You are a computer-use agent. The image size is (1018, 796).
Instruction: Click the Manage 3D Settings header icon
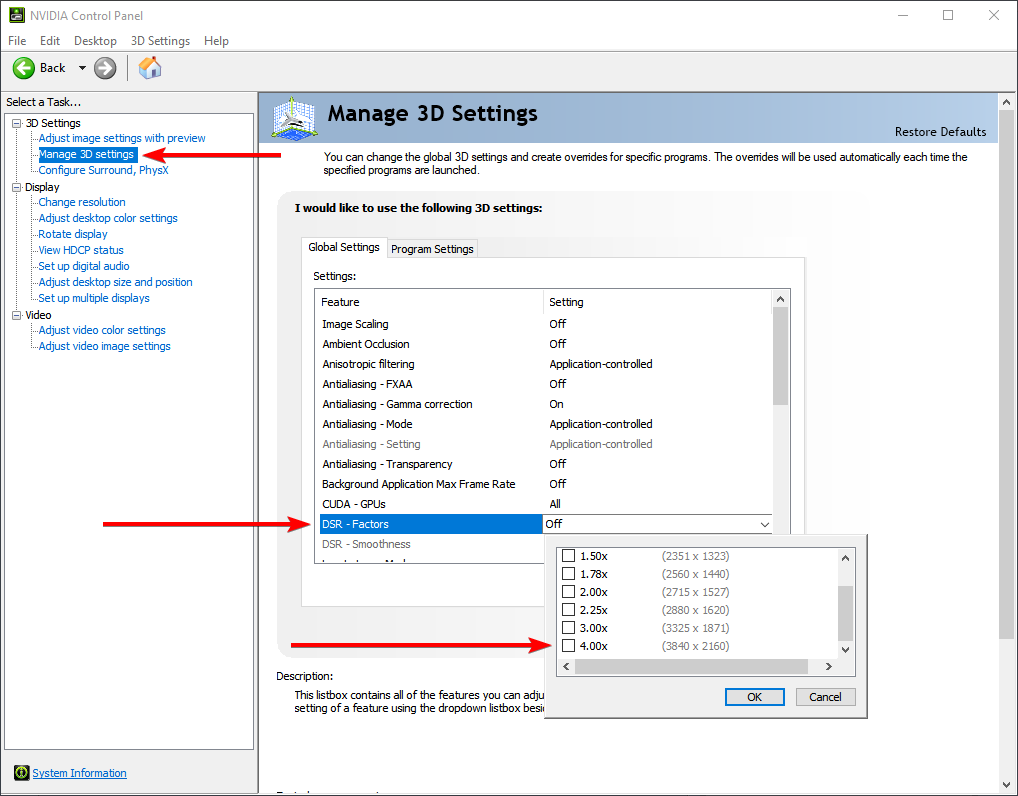[x=294, y=118]
